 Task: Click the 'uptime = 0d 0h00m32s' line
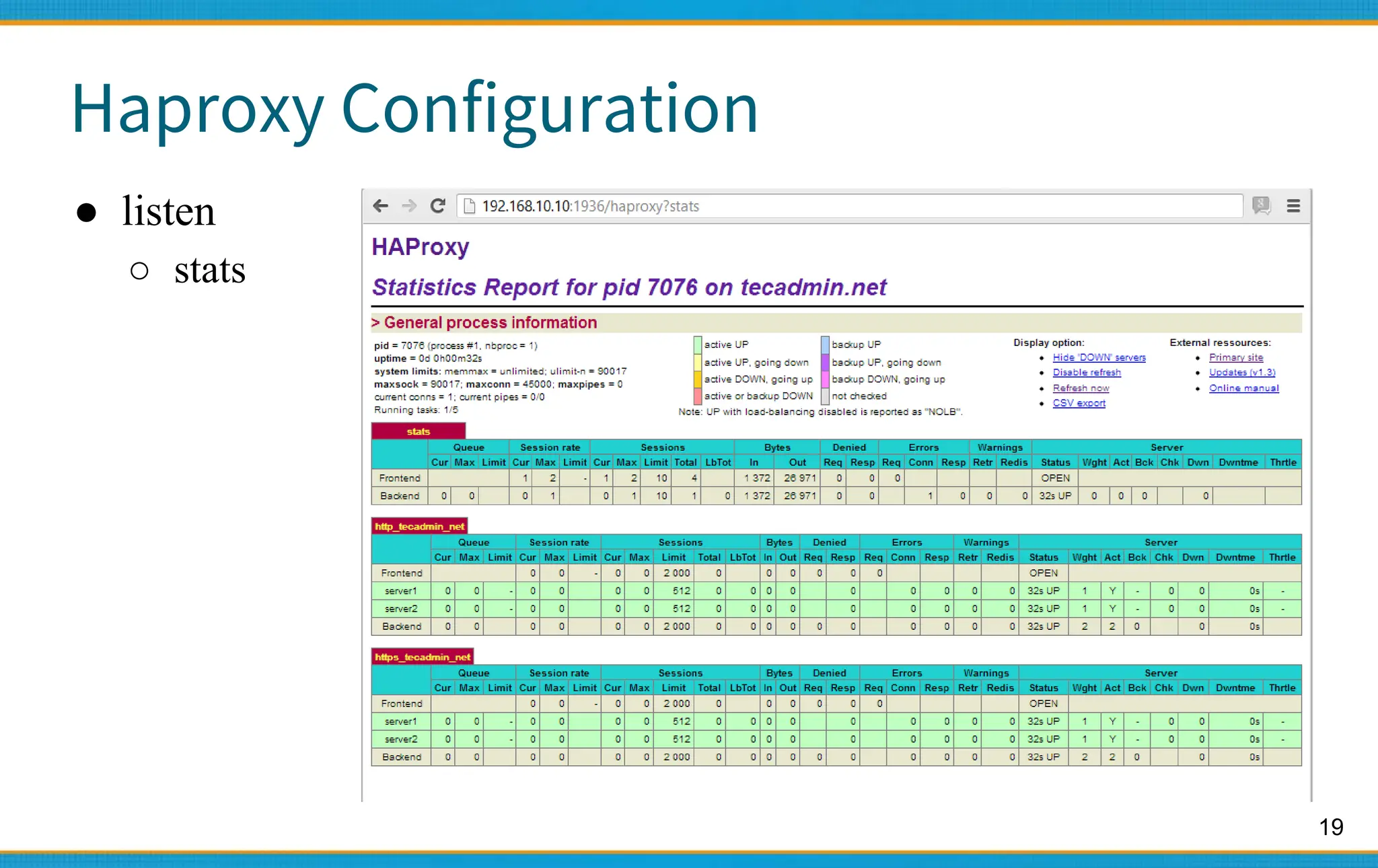[x=428, y=359]
